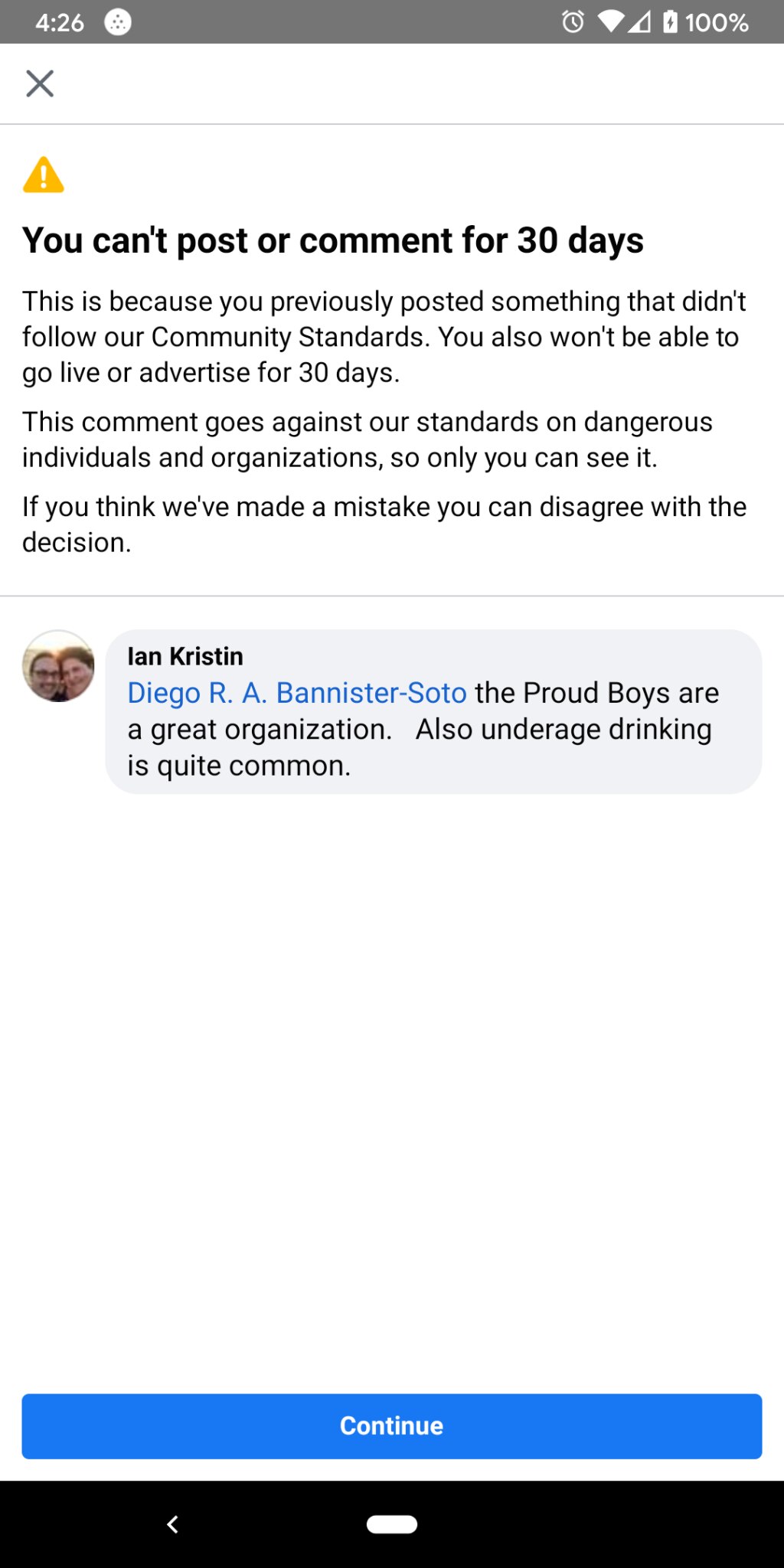
Task: Tap the 100% battery percentage text
Action: pyautogui.click(x=717, y=22)
